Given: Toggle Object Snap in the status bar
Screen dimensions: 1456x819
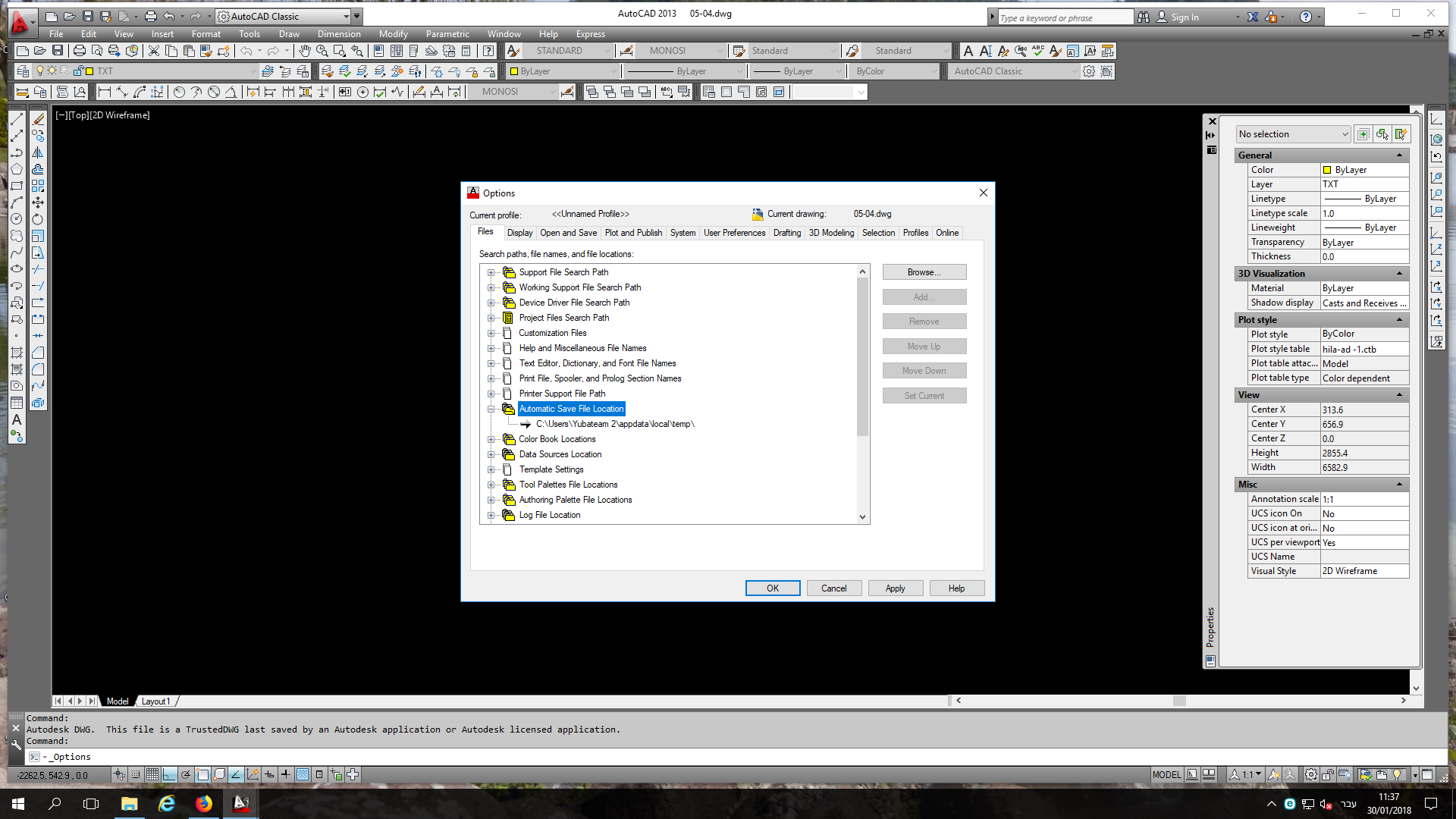Looking at the screenshot, I should tap(202, 774).
